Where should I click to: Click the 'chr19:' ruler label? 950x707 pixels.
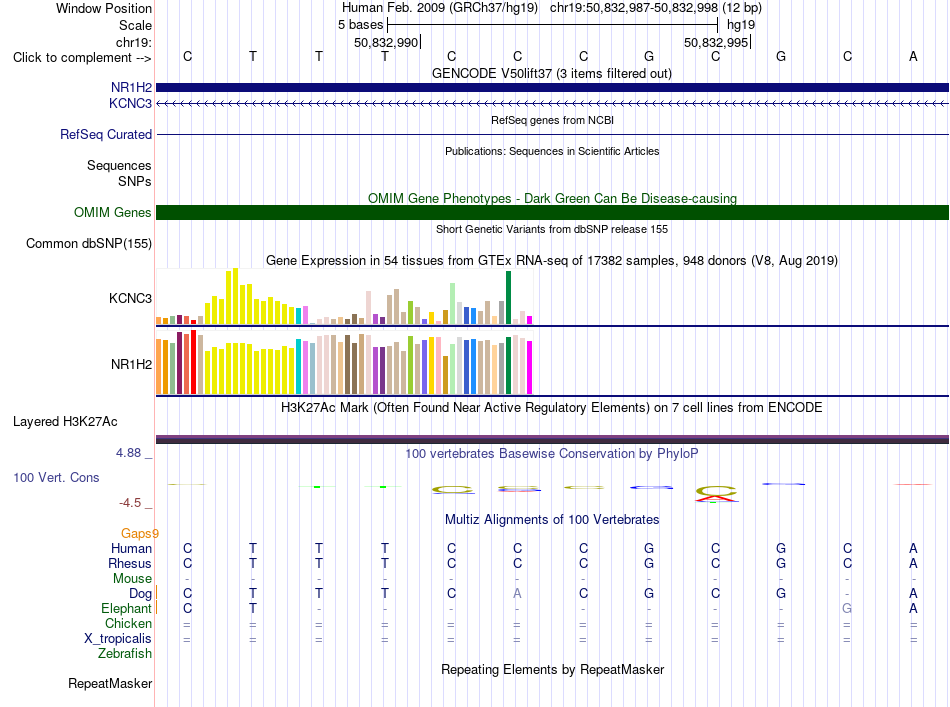coord(133,42)
